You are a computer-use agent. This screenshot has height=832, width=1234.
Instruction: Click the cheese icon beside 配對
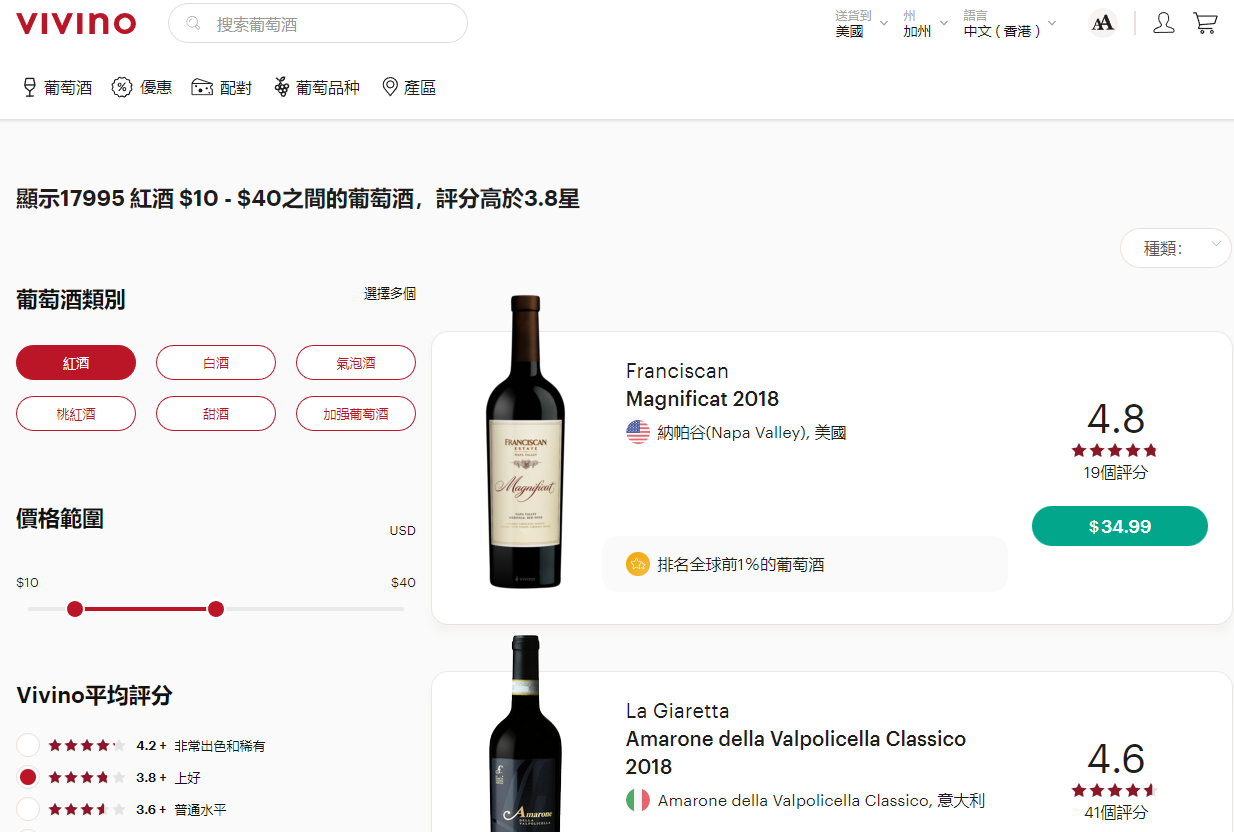(202, 87)
